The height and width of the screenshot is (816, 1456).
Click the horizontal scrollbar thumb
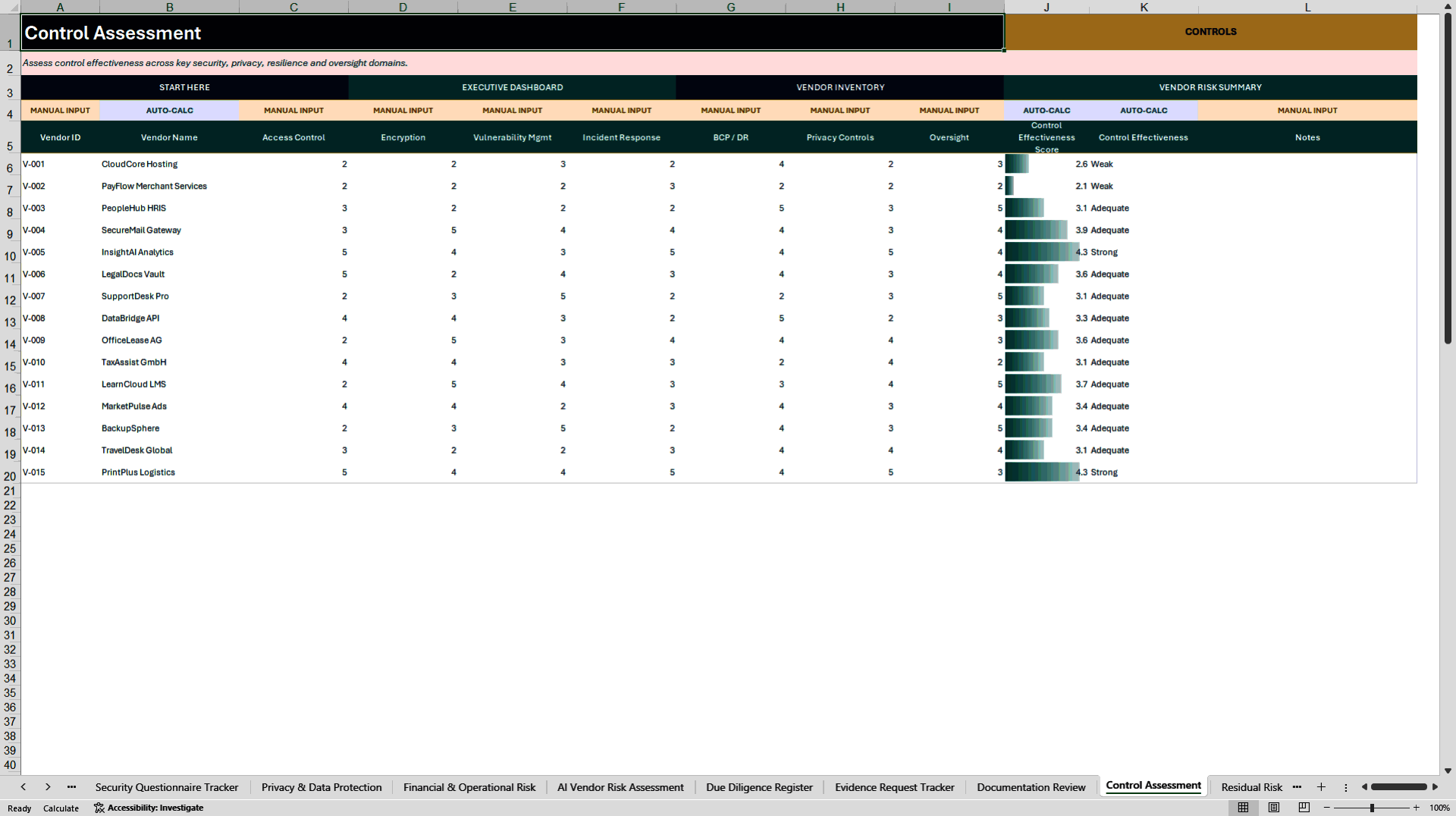pyautogui.click(x=1399, y=787)
